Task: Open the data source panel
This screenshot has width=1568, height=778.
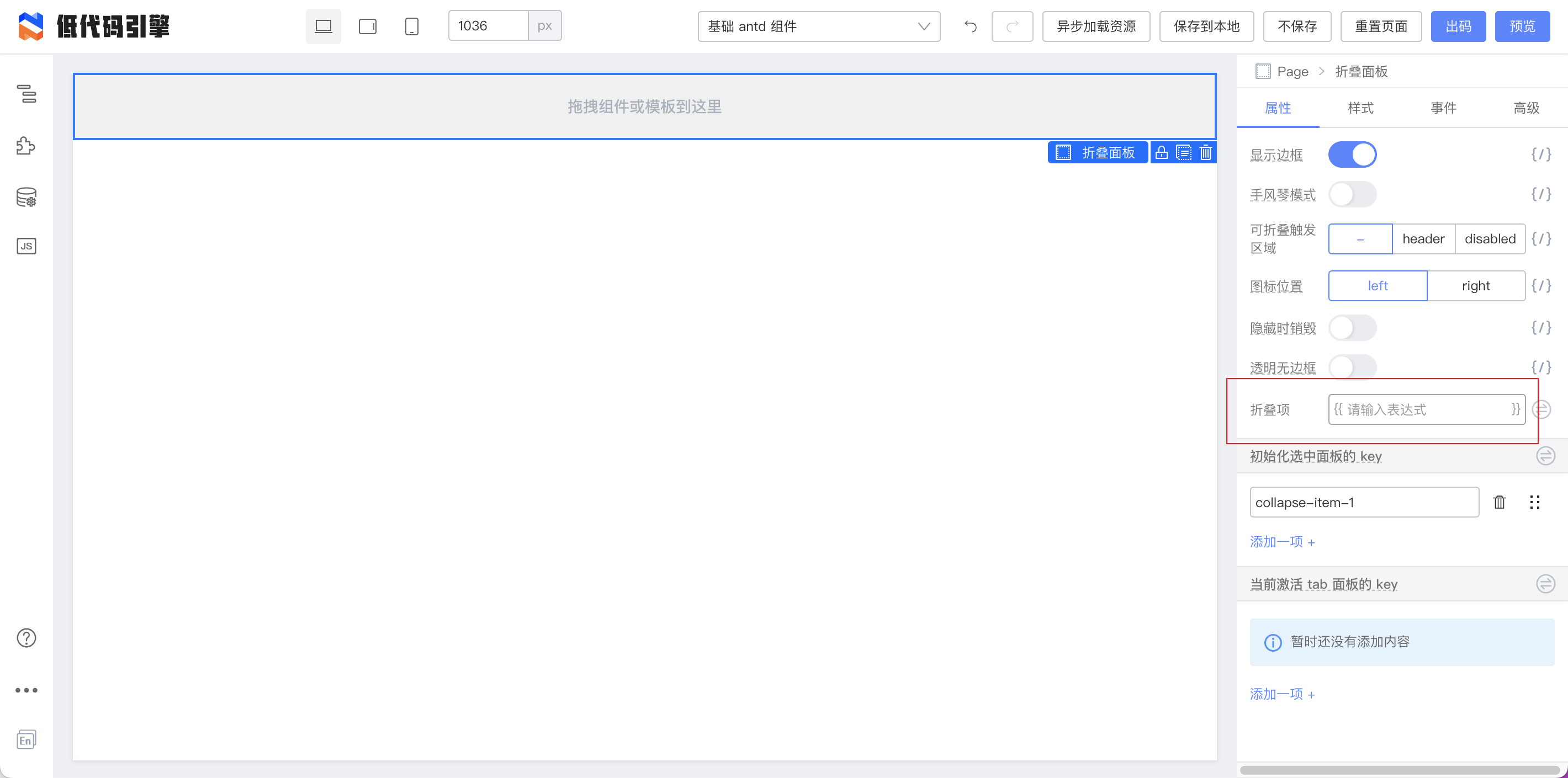Action: pos(27,197)
